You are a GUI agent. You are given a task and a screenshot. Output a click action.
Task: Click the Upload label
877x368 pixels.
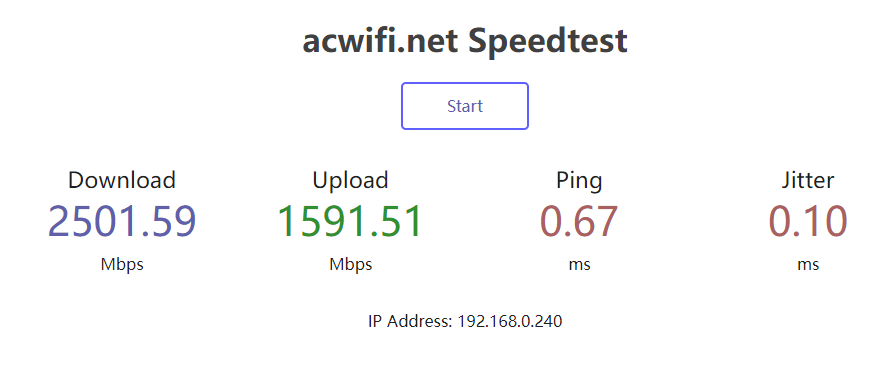tap(350, 180)
